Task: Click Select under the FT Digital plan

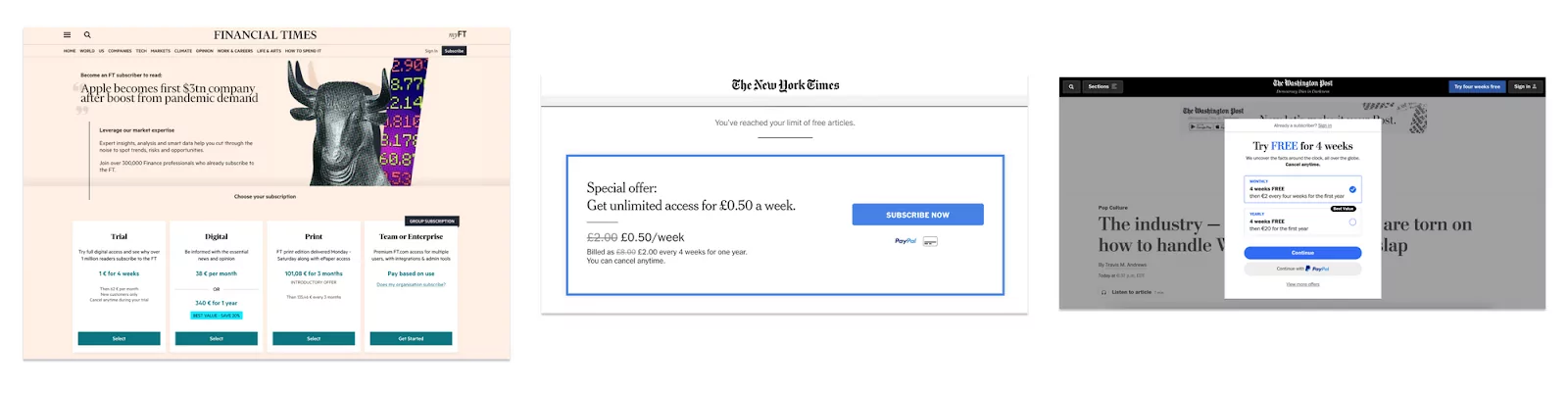Action: [x=217, y=338]
